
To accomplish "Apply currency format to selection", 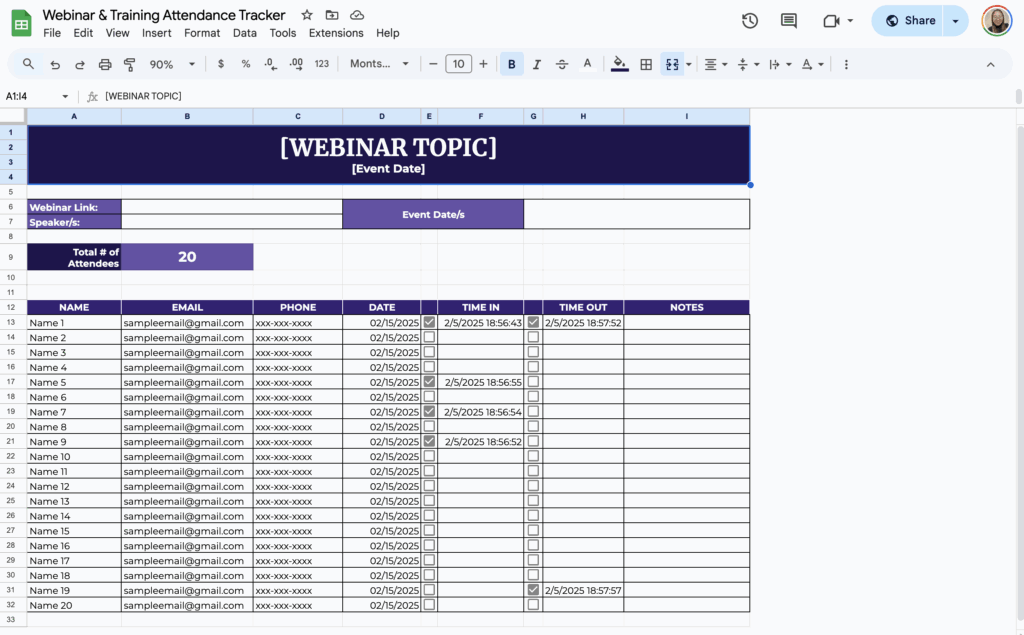I will pos(219,63).
